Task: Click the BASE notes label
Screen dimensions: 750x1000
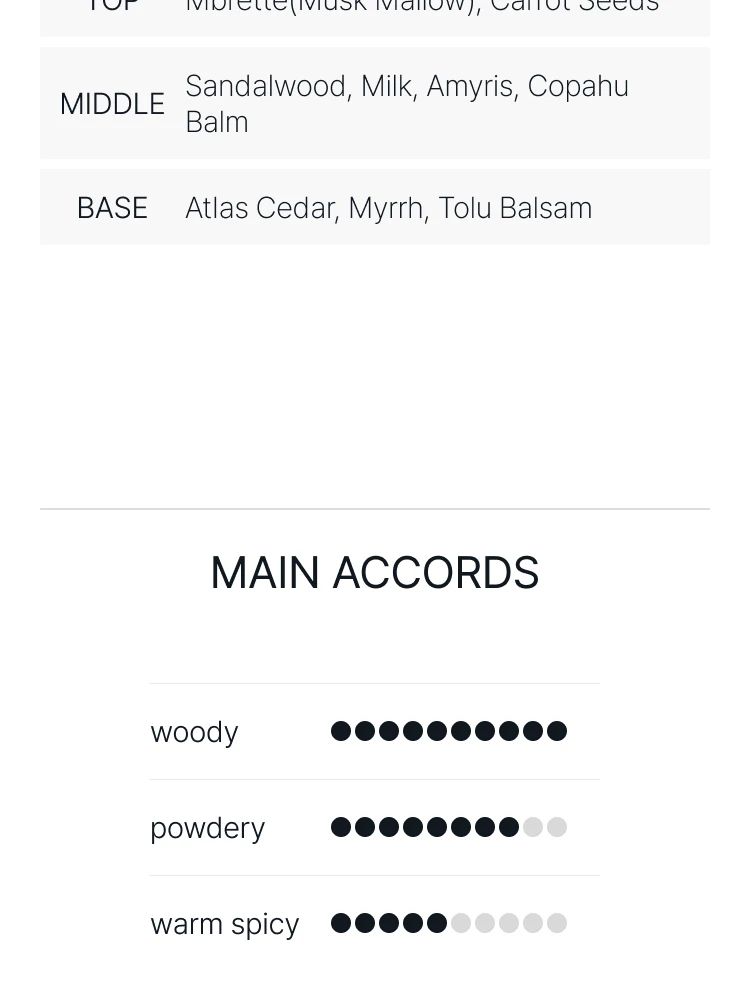Action: 112,208
